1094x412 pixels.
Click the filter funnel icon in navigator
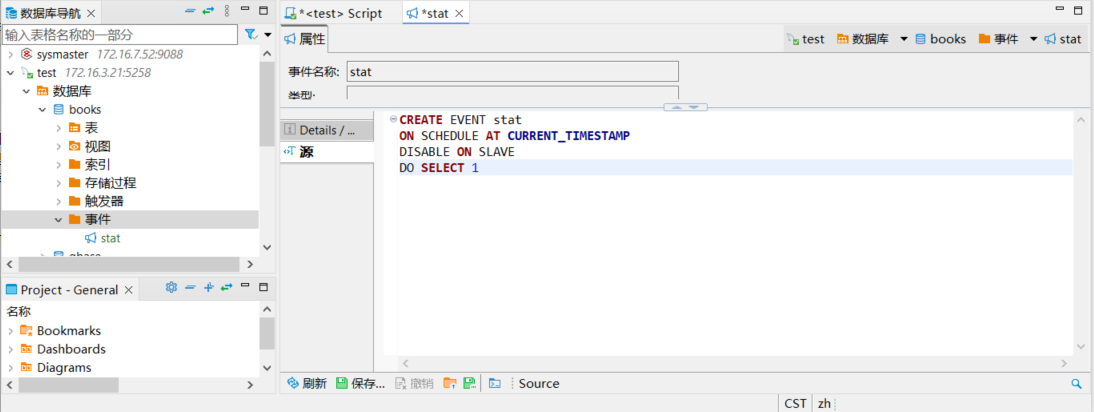[251, 34]
